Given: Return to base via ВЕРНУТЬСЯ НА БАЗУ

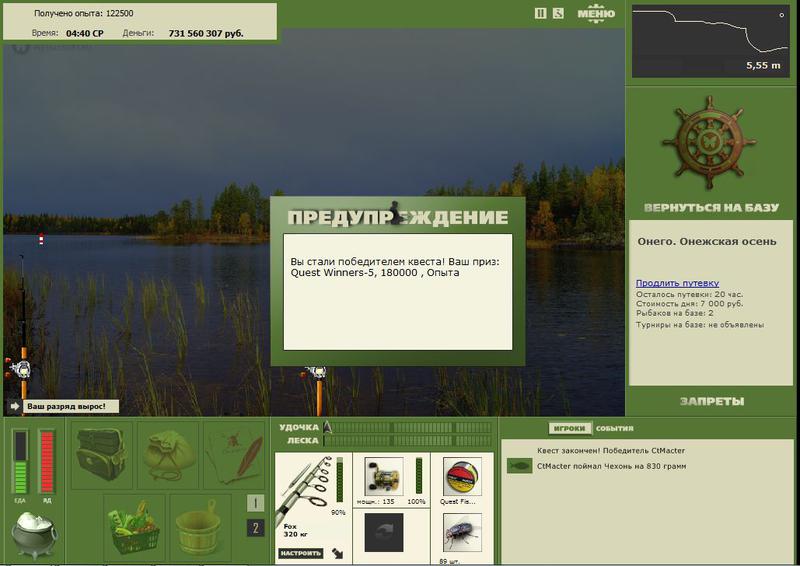Looking at the screenshot, I should (x=711, y=208).
